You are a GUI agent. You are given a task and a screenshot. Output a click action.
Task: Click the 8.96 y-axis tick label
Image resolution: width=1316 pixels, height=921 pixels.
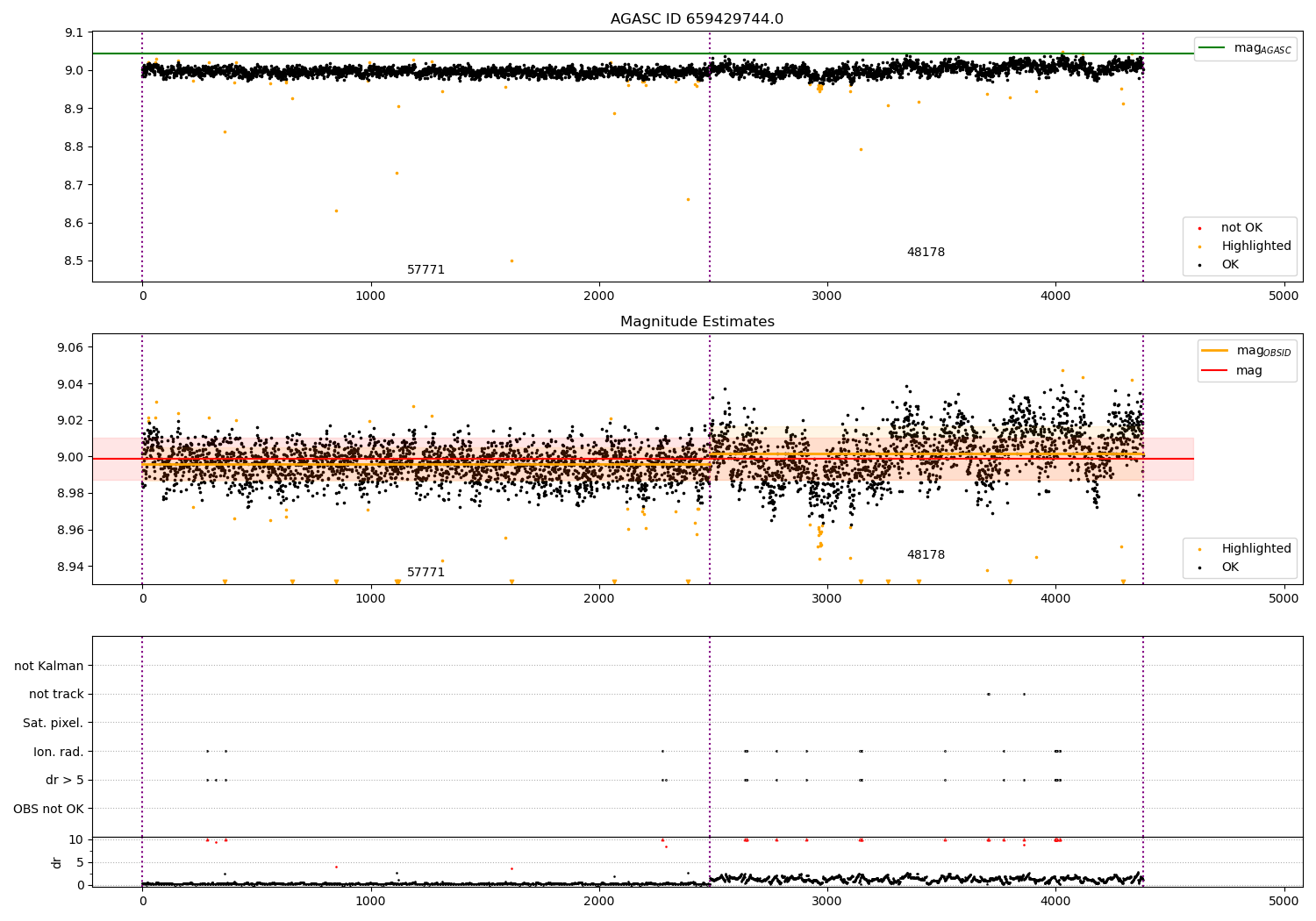pyautogui.click(x=71, y=531)
